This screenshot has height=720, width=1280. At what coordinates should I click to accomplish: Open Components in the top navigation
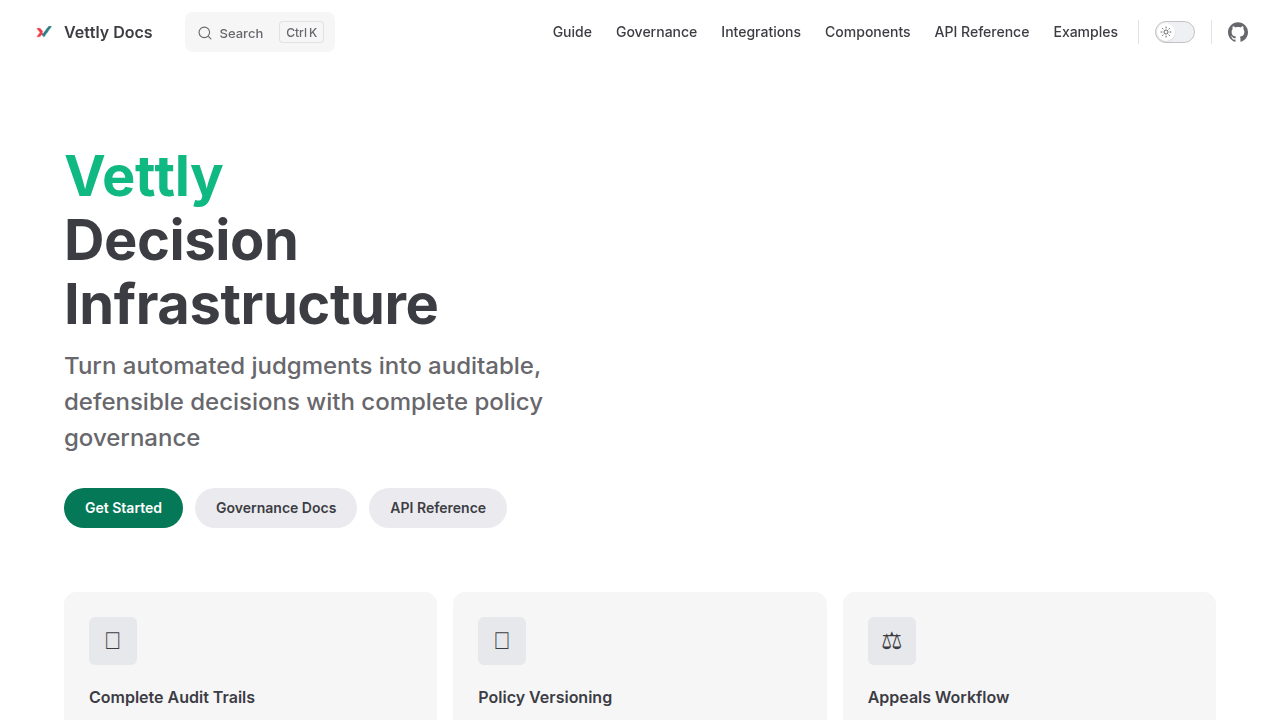pyautogui.click(x=868, y=32)
